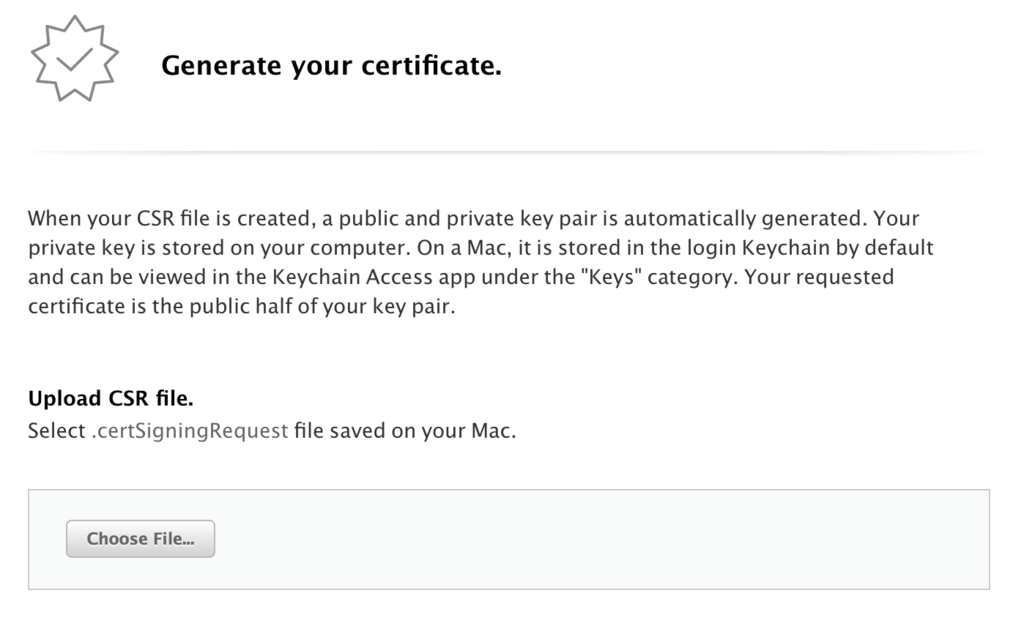
Task: Click 'When your CSR file is created'
Action: 172,218
